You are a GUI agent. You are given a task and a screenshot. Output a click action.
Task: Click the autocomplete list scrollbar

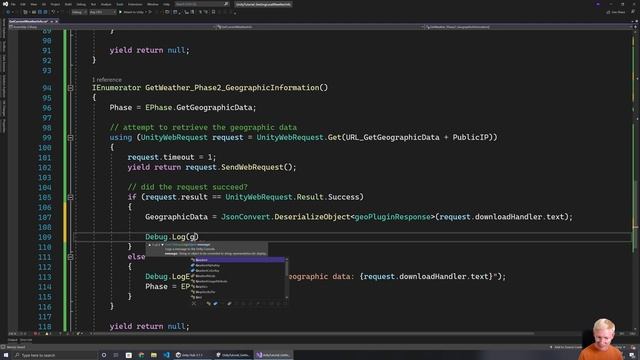click(x=287, y=278)
